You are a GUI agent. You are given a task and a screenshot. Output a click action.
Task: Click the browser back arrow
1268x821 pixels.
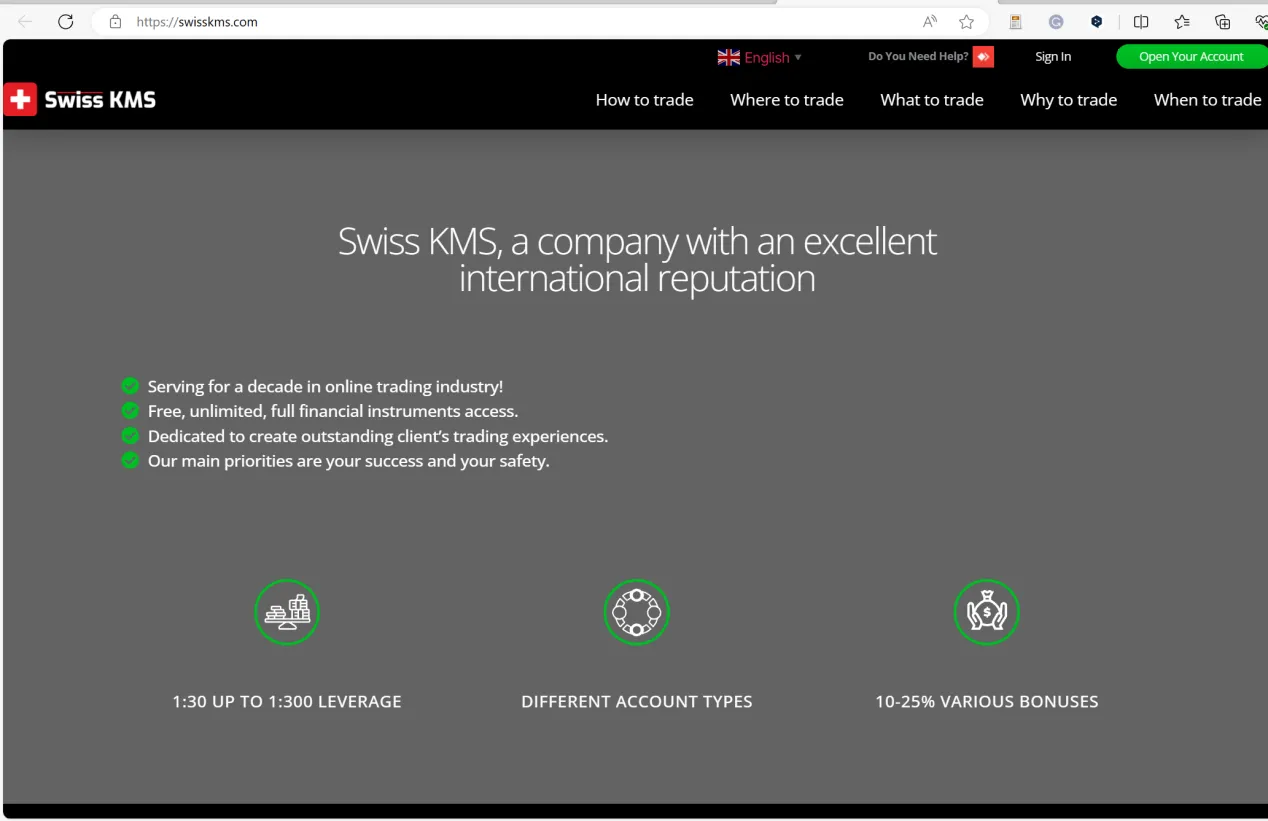tap(25, 22)
